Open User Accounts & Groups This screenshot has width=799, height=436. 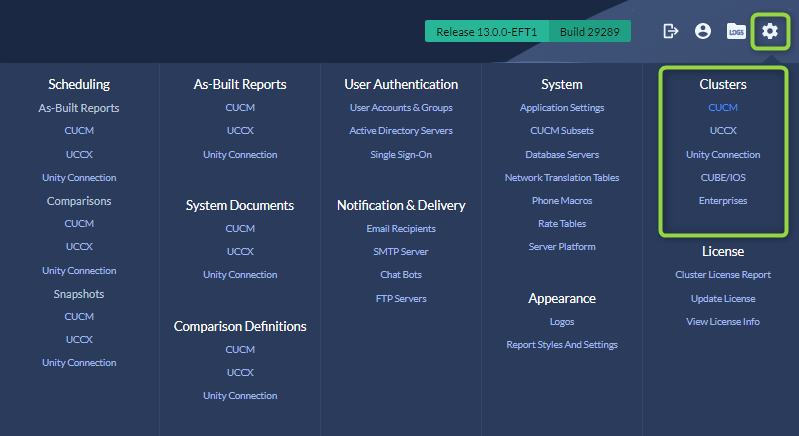coord(401,107)
